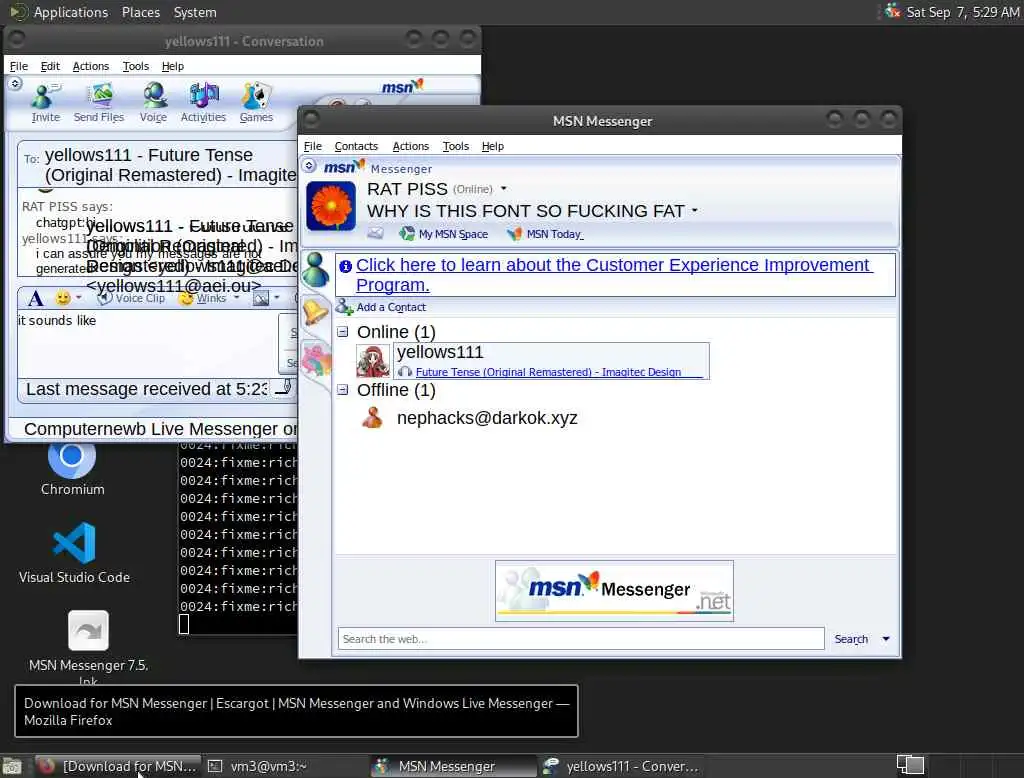This screenshot has height=778, width=1024.
Task: Click the Customer Experience Improvement Program link
Action: (613, 275)
